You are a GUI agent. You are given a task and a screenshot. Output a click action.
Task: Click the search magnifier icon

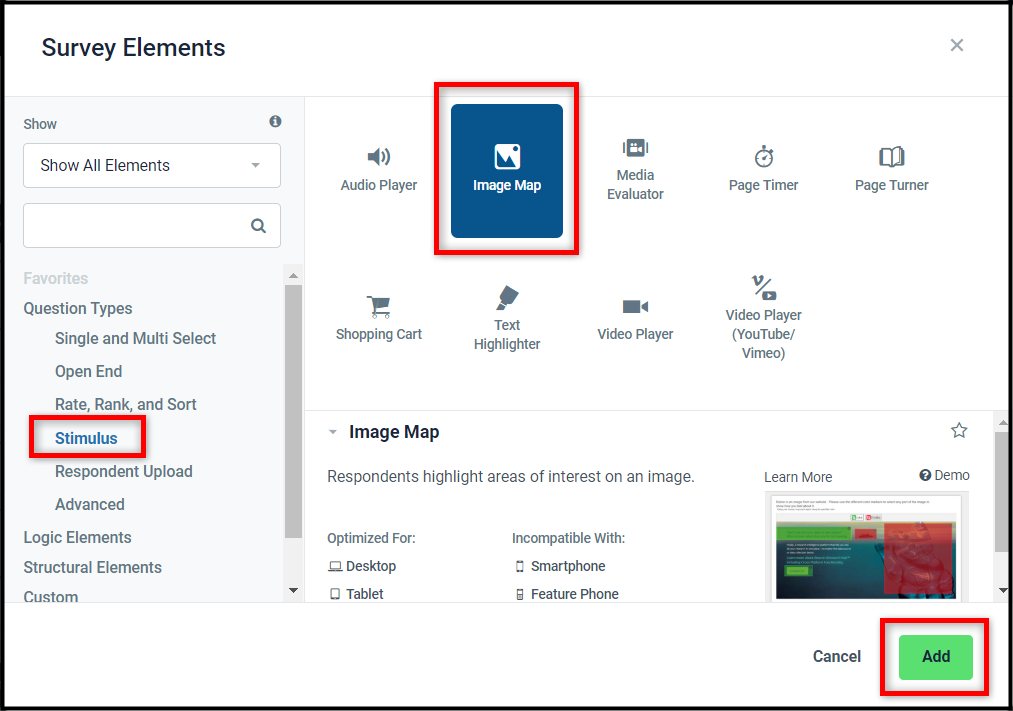(x=258, y=225)
